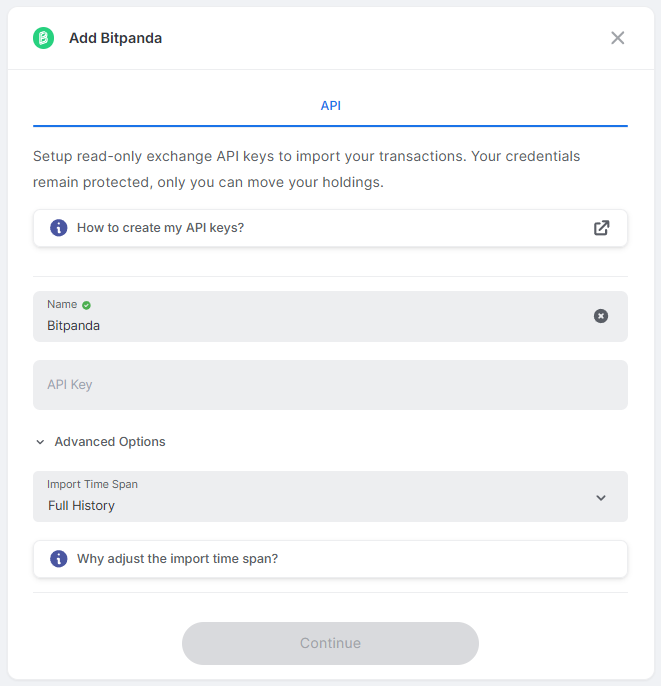This screenshot has height=686, width=661.
Task: Clear the Name field with the x icon
Action: [x=601, y=316]
